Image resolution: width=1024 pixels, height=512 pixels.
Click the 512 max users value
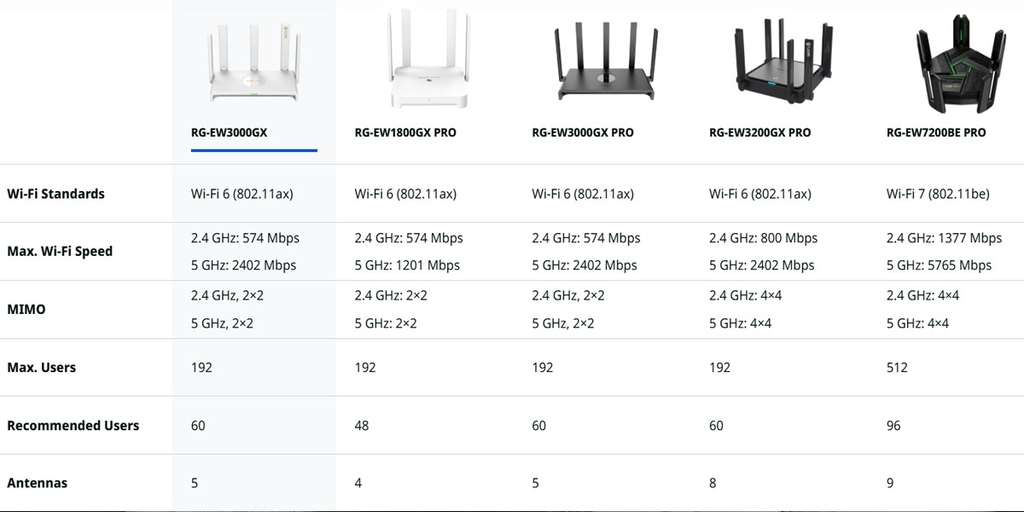coord(897,367)
